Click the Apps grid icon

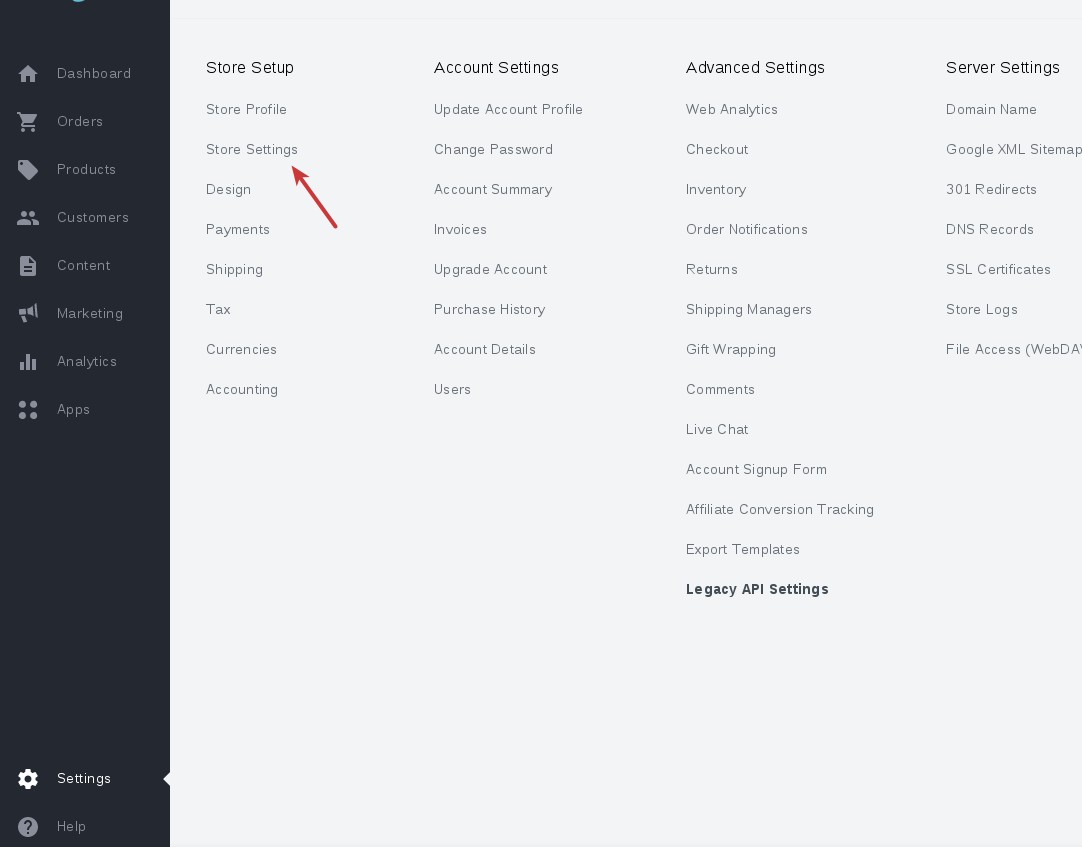pos(28,410)
